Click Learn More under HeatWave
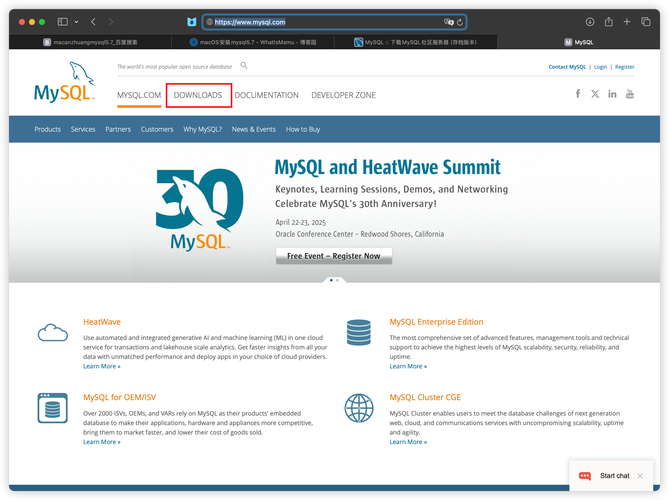Image resolution: width=669 pixels, height=500 pixels. 102,367
